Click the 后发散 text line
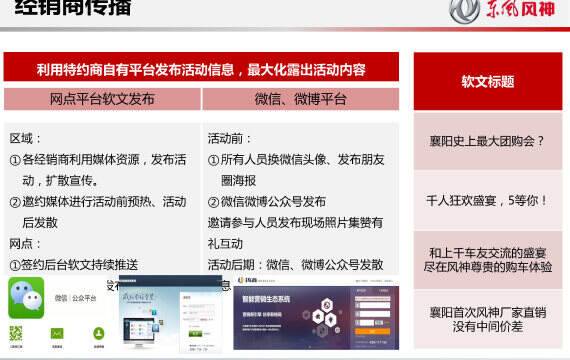Screen dimensions: 570x360 (x=40, y=223)
